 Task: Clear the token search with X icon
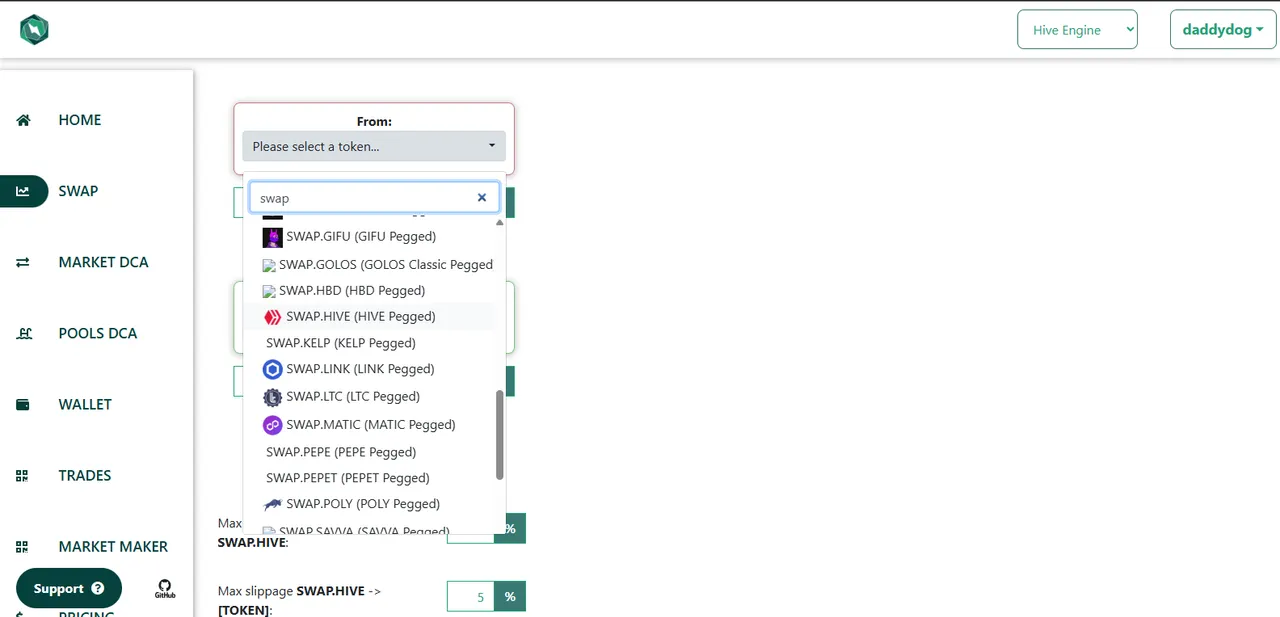(x=481, y=198)
